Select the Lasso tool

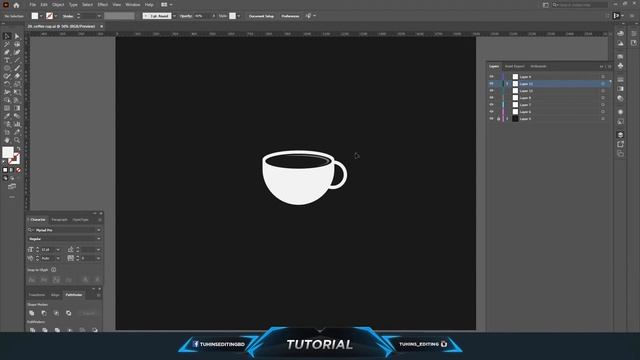[x=17, y=44]
